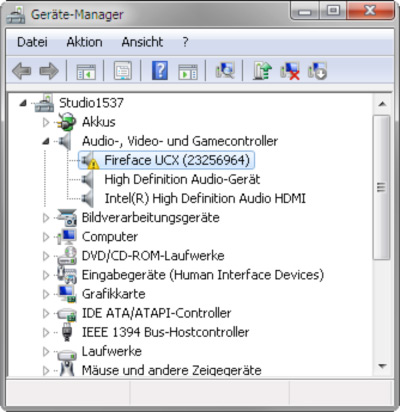Expand Mäuse und andere Zeigegeräte category
The width and height of the screenshot is (400, 412).
pyautogui.click(x=46, y=371)
